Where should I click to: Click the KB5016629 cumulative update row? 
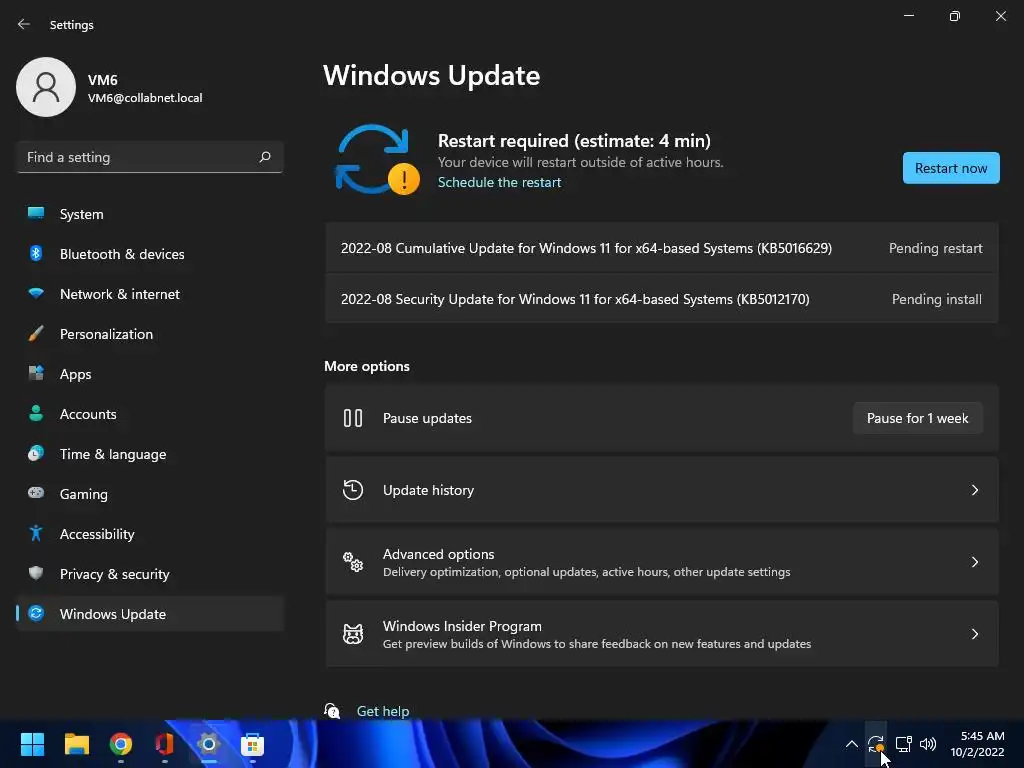[x=662, y=248]
